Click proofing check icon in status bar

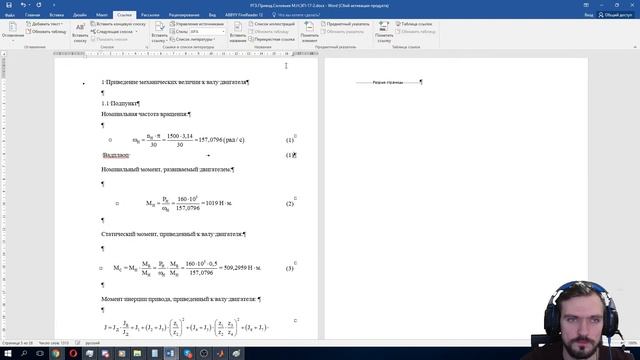[78, 343]
